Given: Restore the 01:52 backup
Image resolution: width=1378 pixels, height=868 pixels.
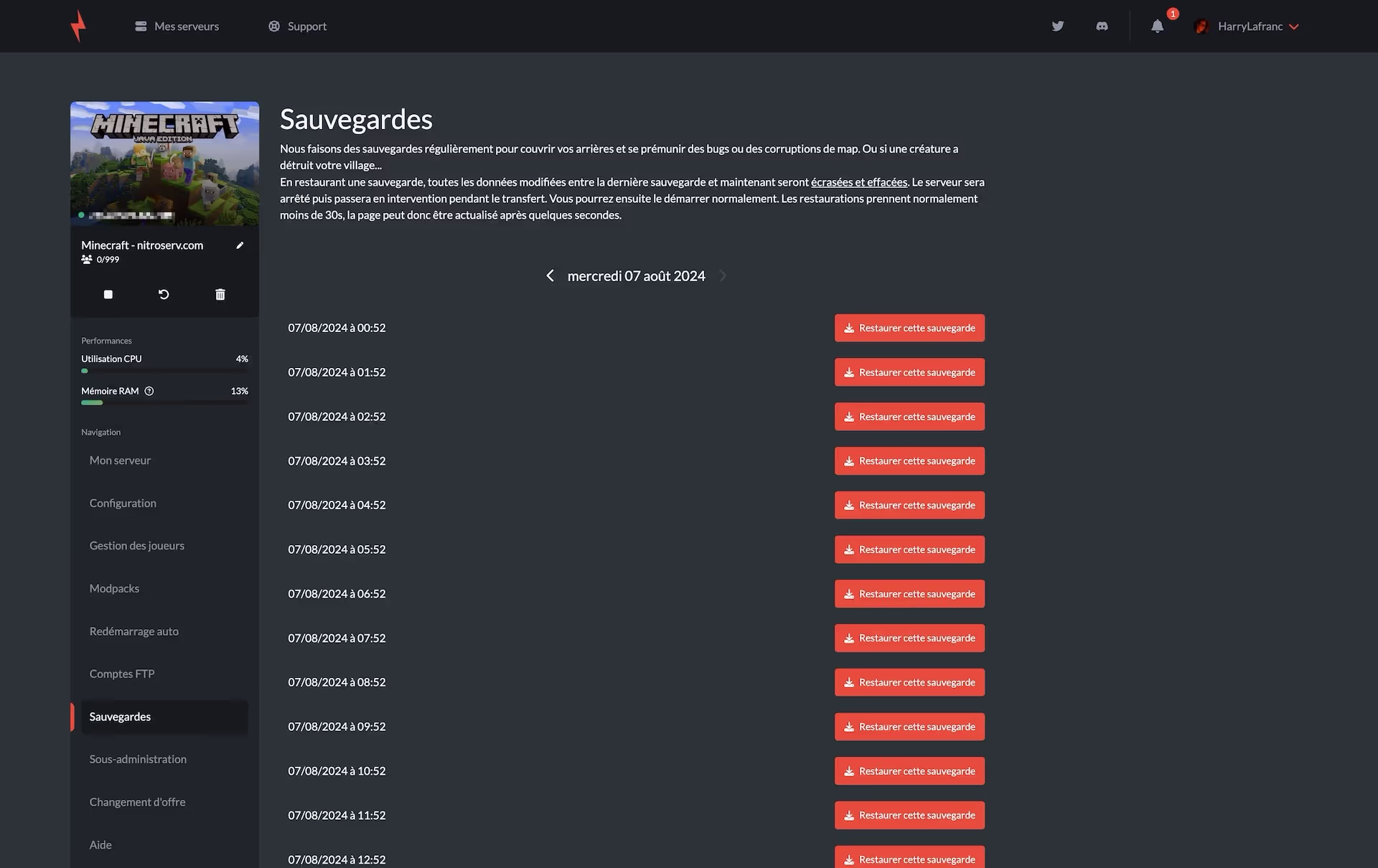Looking at the screenshot, I should tap(909, 372).
